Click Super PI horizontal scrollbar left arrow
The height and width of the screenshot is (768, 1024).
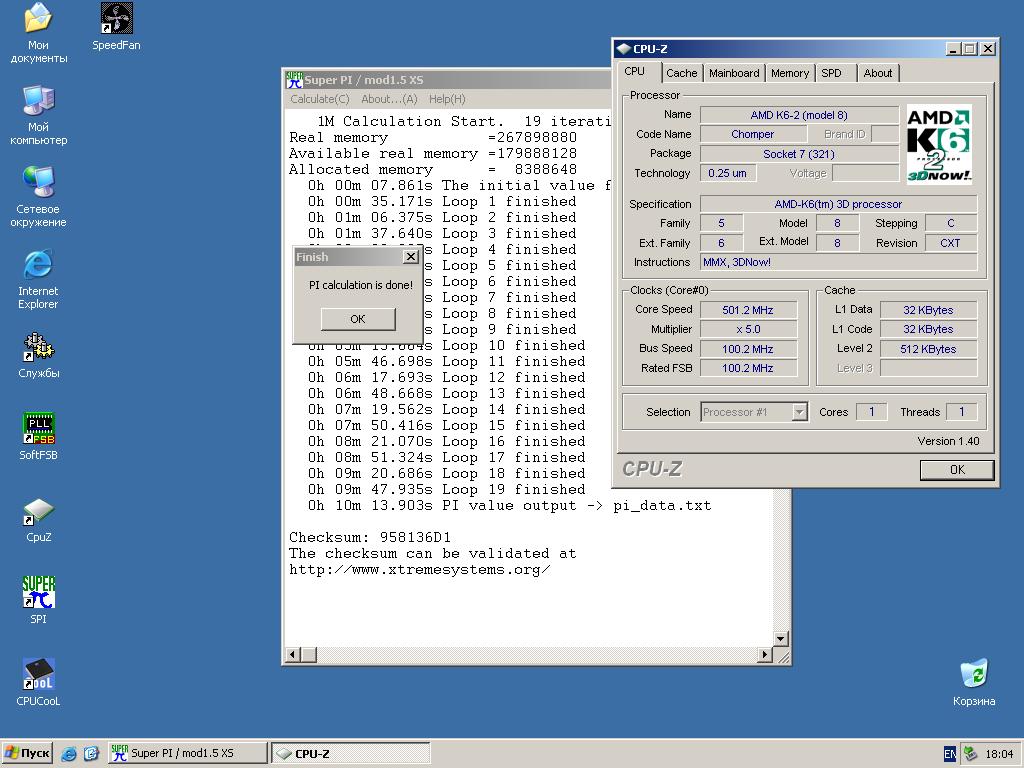pyautogui.click(x=293, y=654)
